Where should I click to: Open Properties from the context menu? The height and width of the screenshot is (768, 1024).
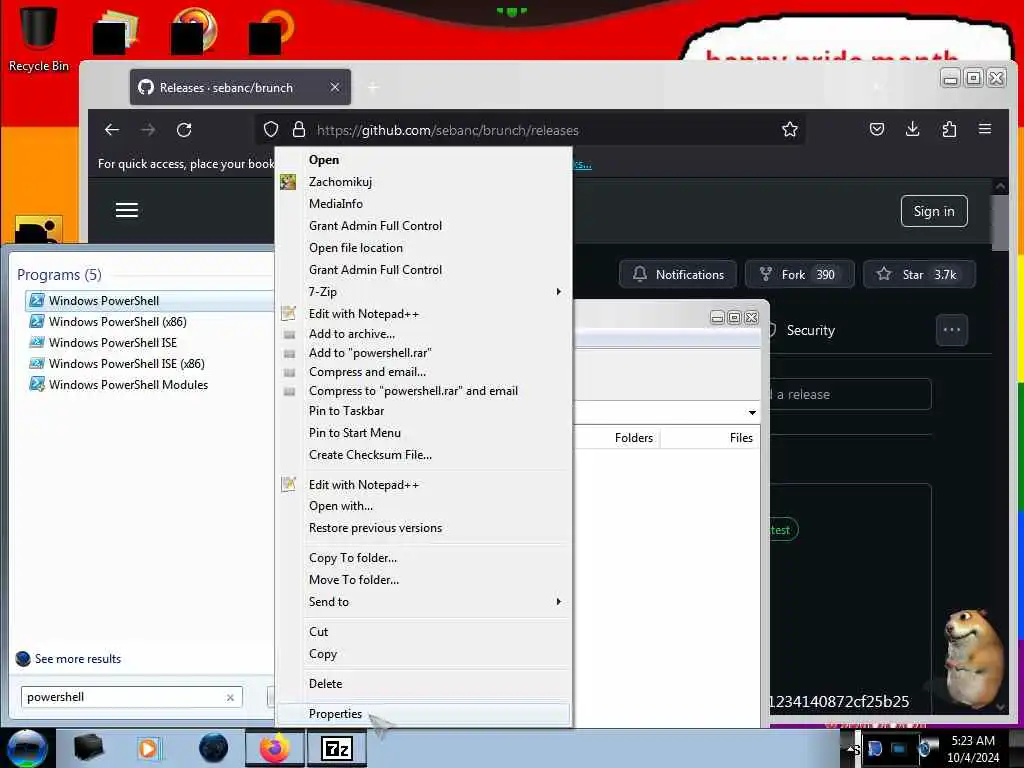tap(423, 714)
